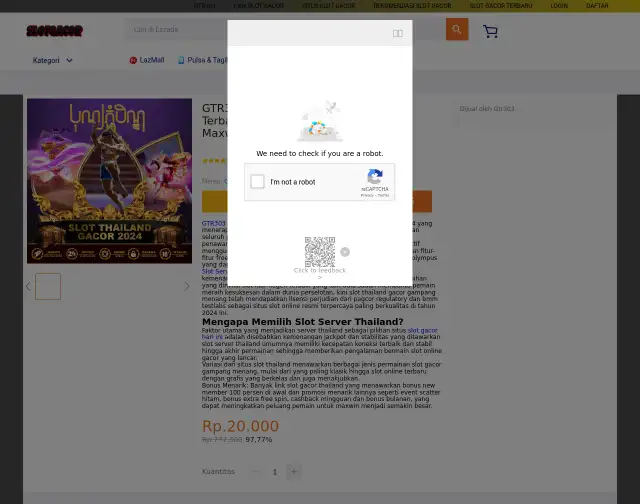Image resolution: width=640 pixels, height=504 pixels.
Task: Click the QR code in the dialog
Action: (x=320, y=251)
